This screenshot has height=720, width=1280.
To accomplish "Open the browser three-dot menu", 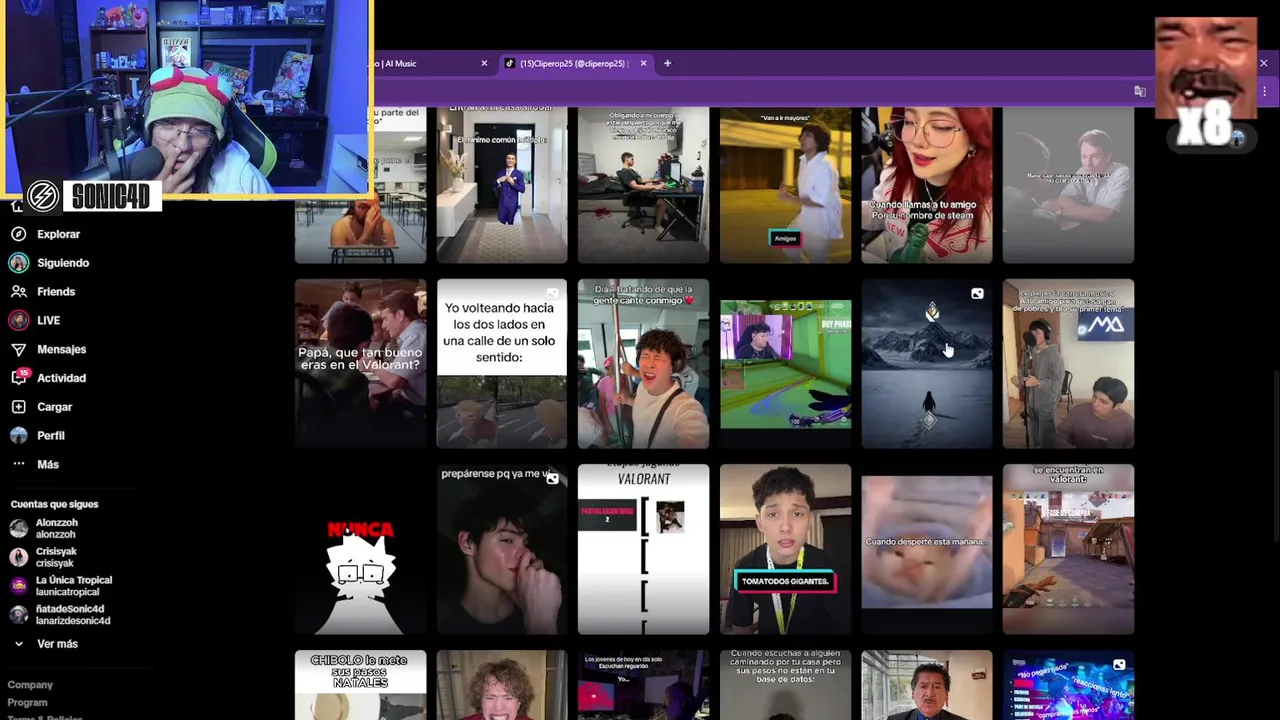I will (1264, 91).
